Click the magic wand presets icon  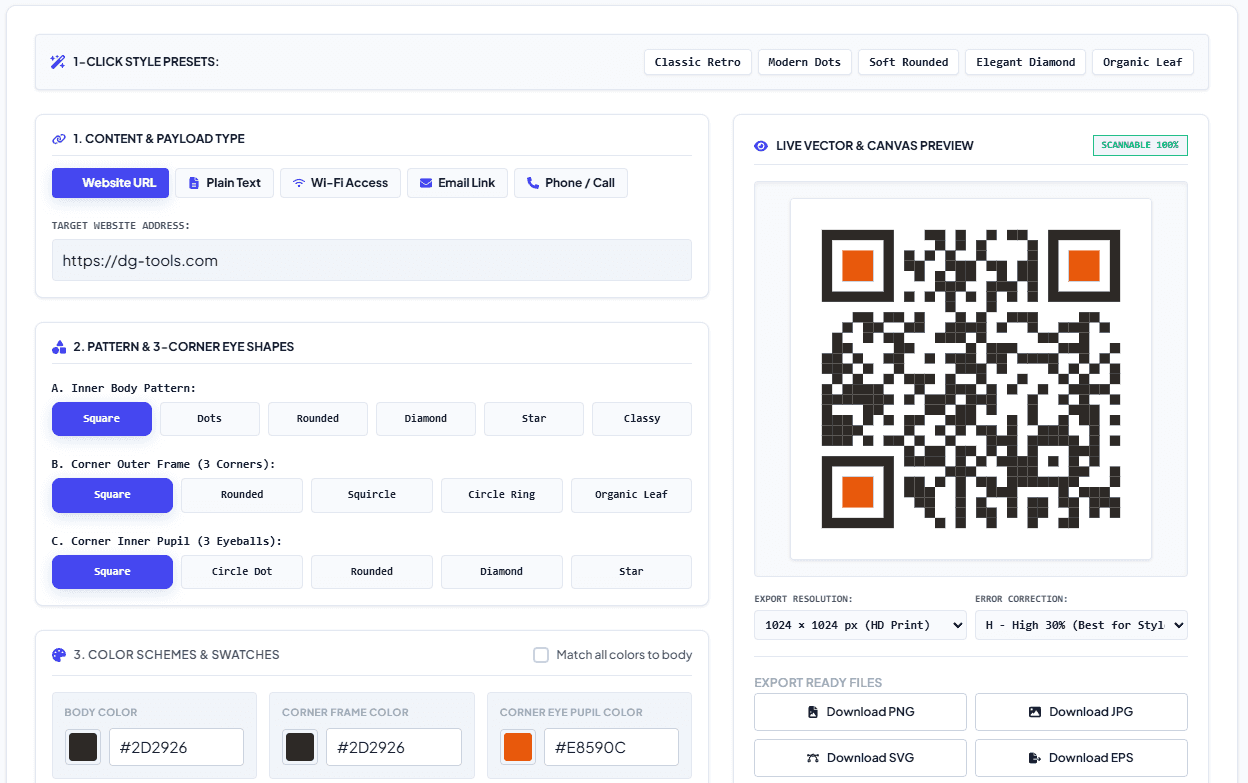click(x=58, y=62)
